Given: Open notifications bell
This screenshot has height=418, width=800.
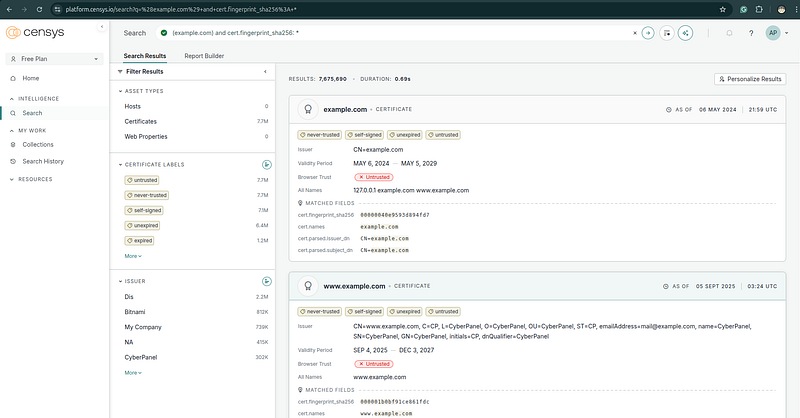Looking at the screenshot, I should 729,33.
